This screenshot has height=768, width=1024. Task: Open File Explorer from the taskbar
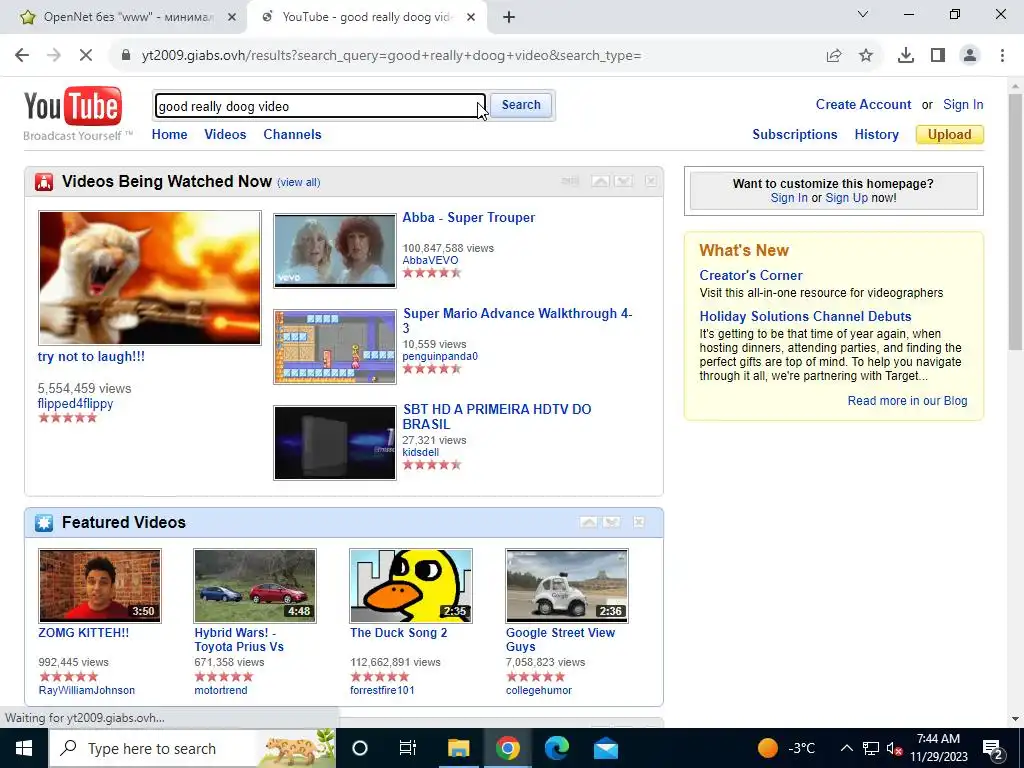tap(458, 748)
